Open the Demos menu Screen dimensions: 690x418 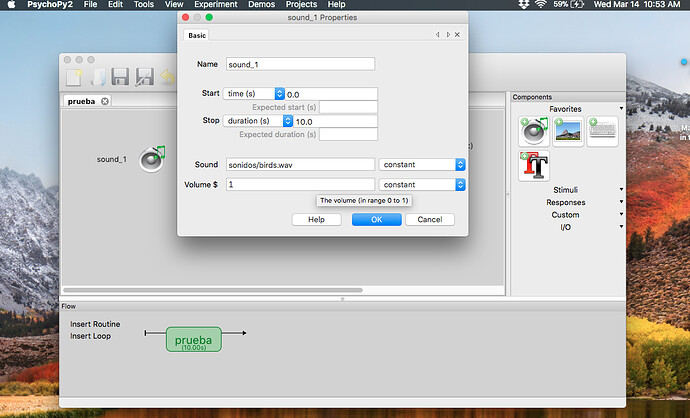(261, 4)
